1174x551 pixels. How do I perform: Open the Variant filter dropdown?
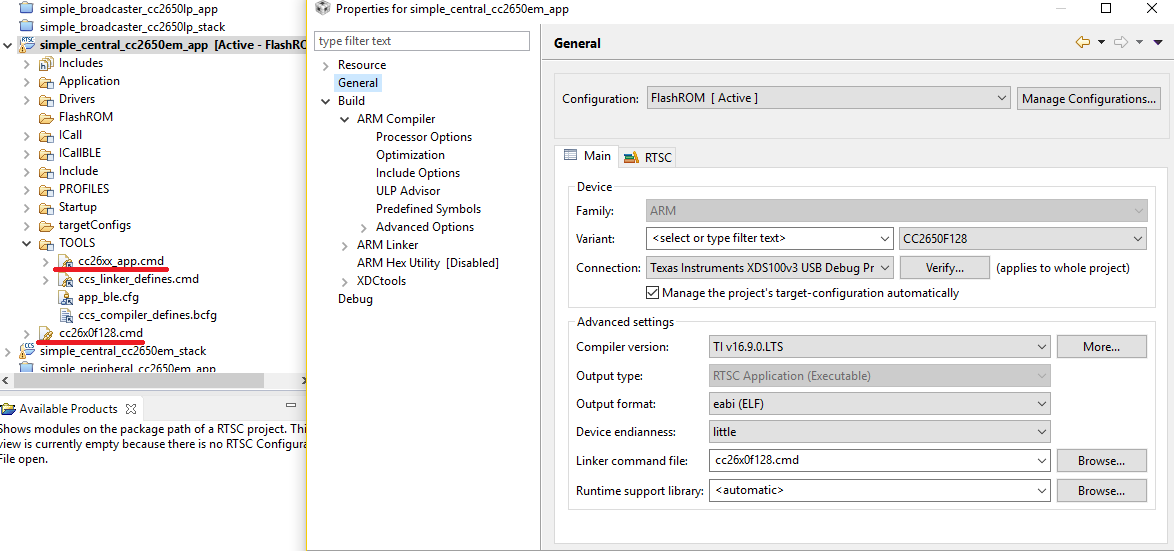pyautogui.click(x=885, y=240)
